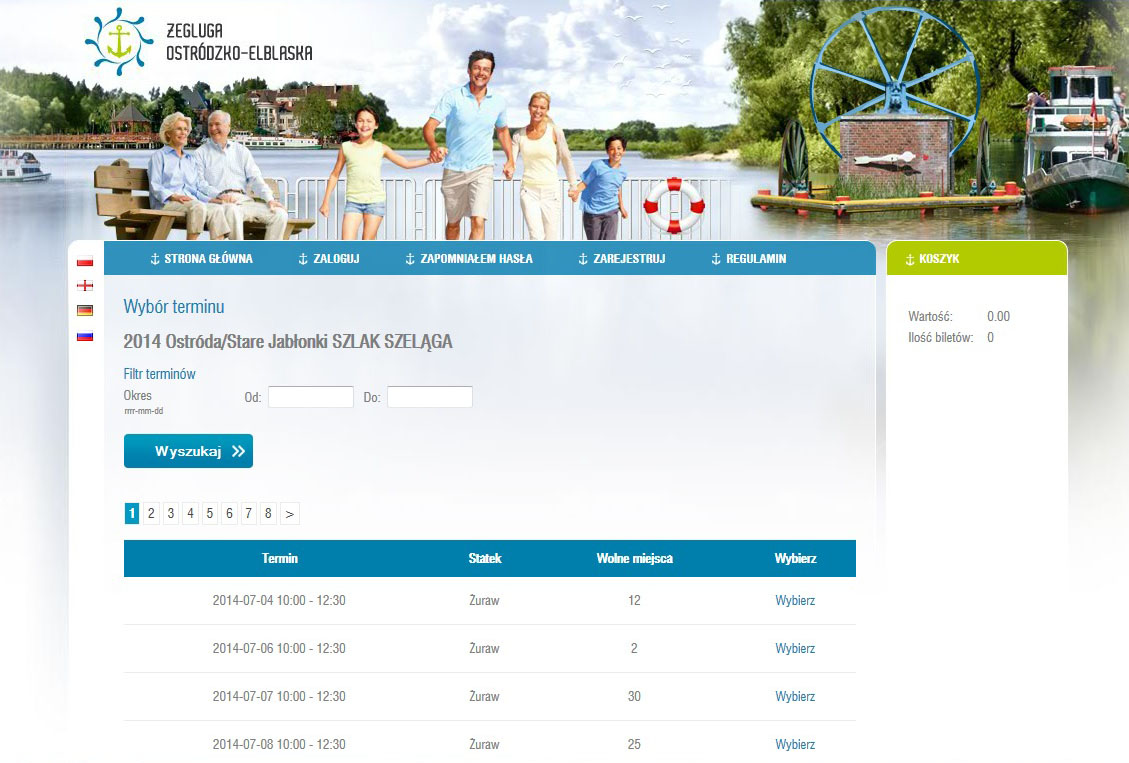1129x763 pixels.
Task: Go to results page 3
Action: (171, 514)
